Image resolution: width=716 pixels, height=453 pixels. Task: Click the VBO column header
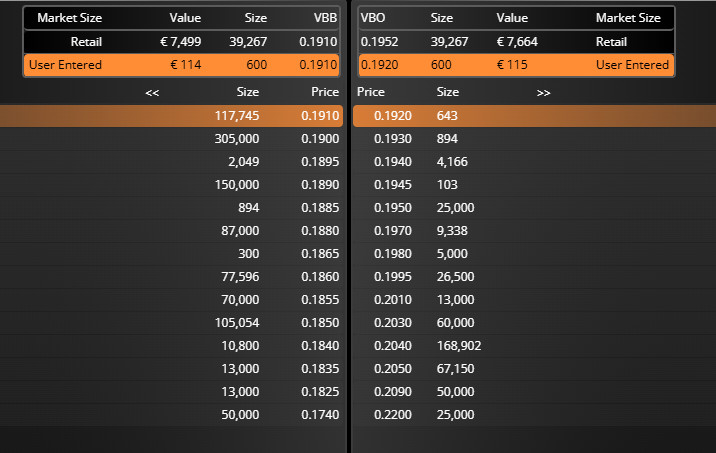coord(373,18)
